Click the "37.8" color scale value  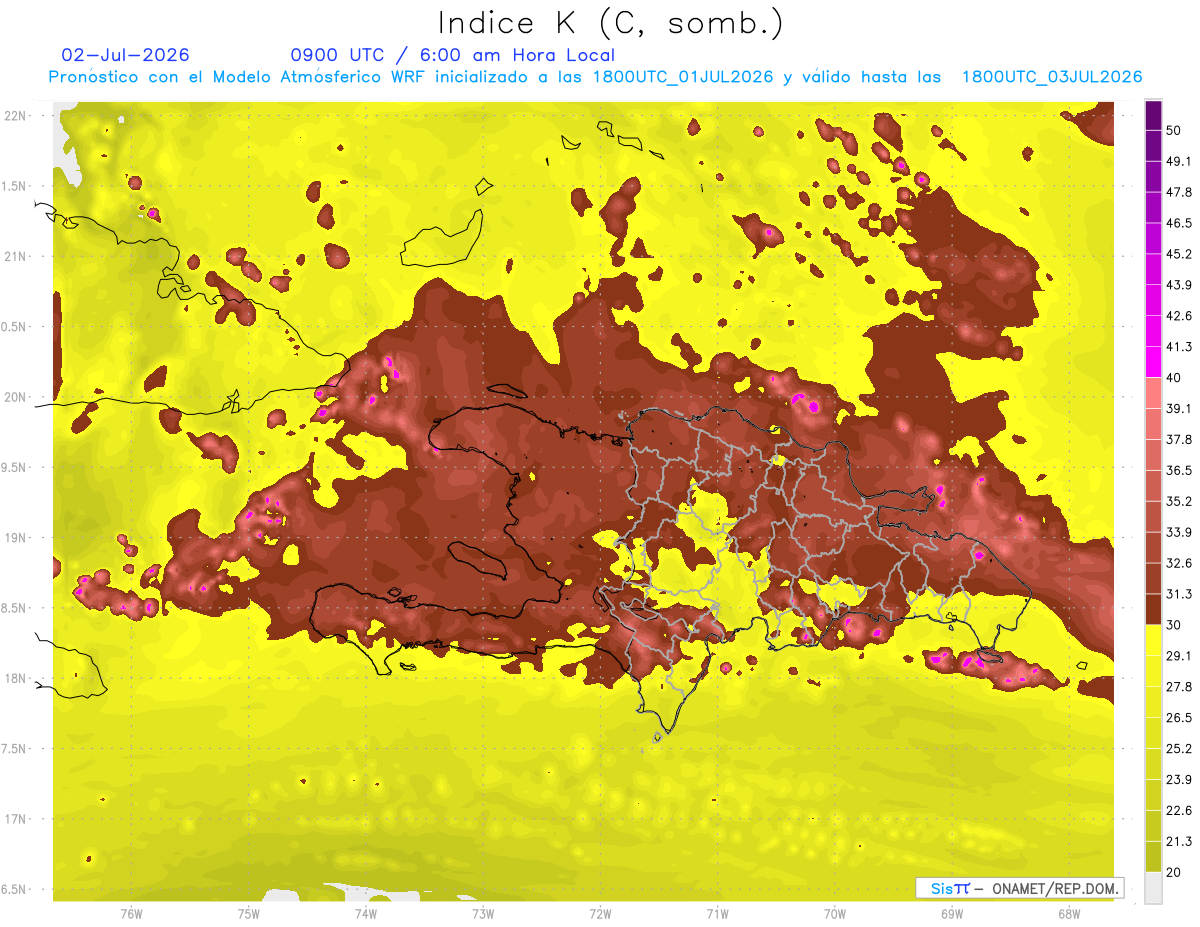1179,439
